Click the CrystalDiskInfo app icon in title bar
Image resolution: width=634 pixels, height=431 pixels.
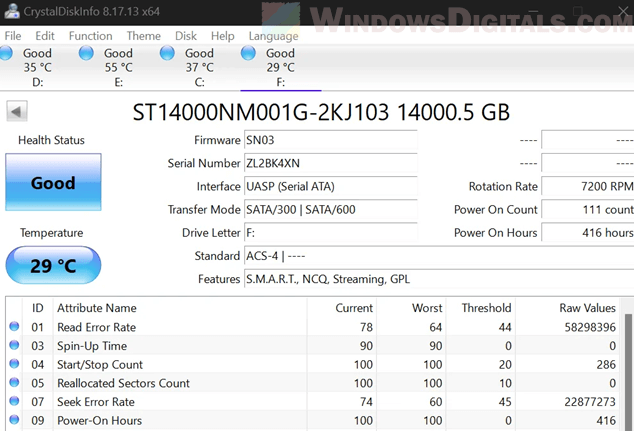click(12, 11)
